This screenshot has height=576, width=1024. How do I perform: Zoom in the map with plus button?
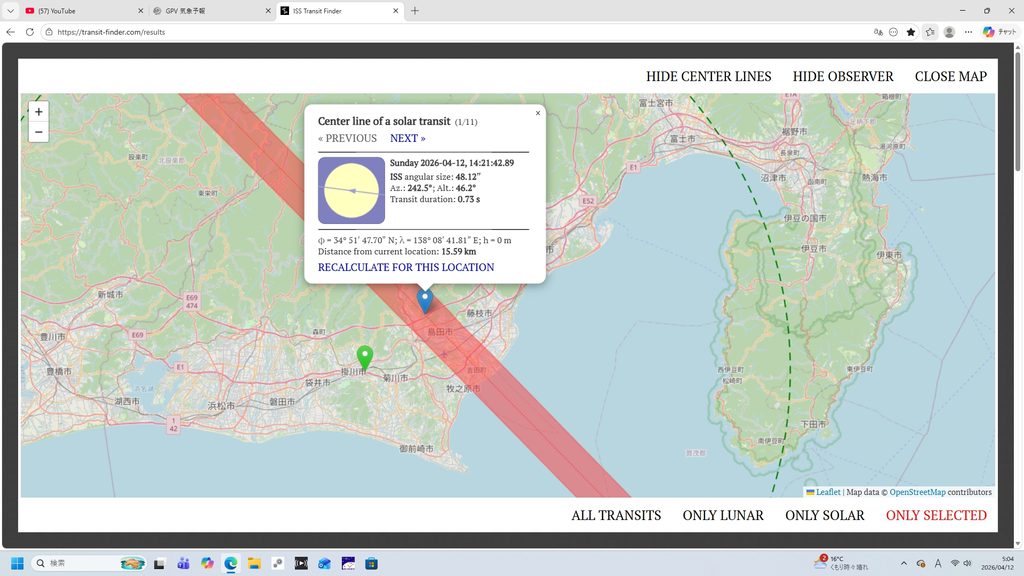tap(39, 112)
